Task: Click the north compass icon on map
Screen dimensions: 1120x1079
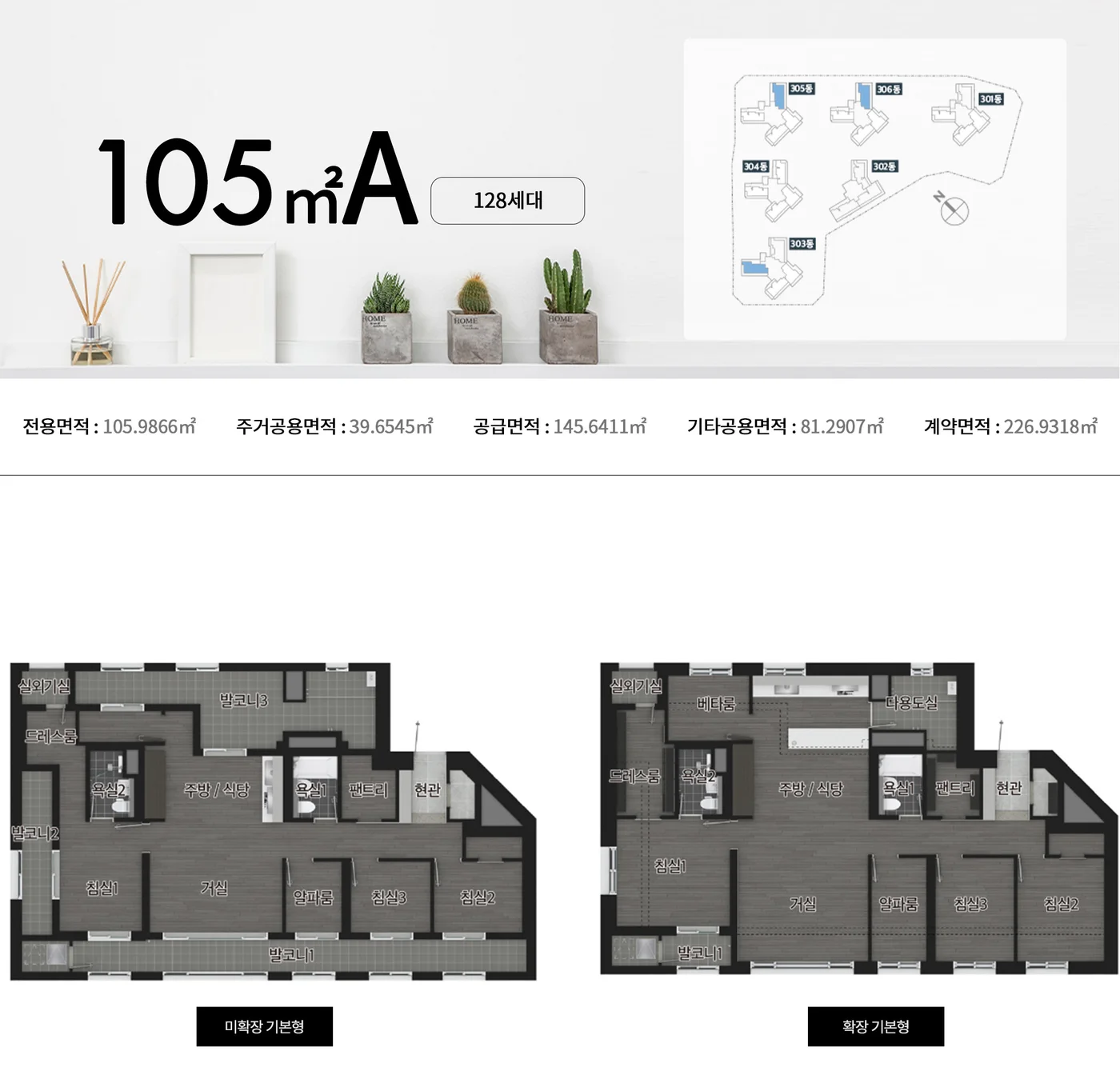Action: pos(953,210)
